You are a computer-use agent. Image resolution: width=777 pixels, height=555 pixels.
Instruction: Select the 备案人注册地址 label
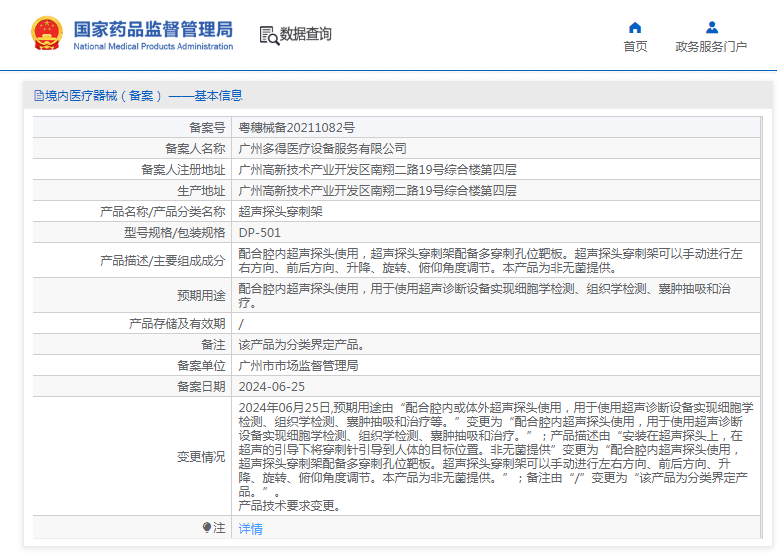click(183, 170)
